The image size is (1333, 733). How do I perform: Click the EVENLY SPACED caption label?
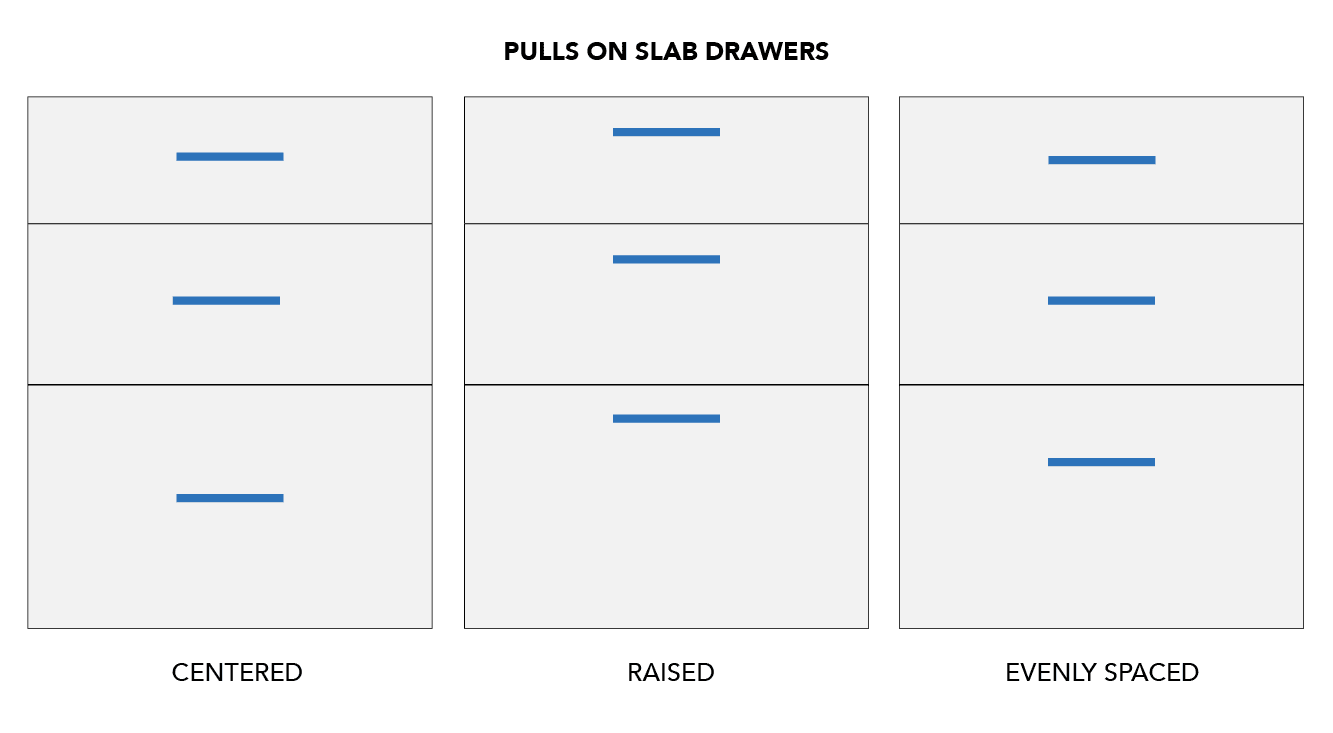1102,672
